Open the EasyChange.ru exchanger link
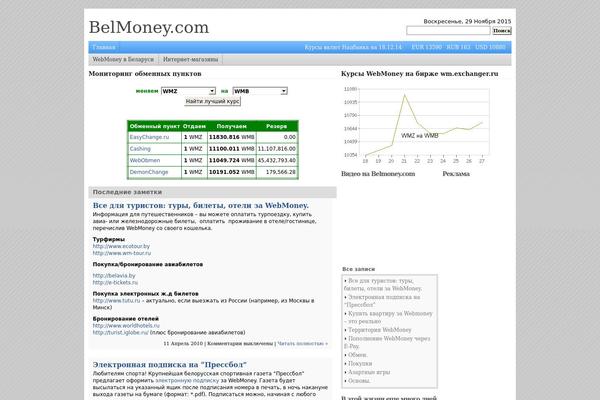Screen dimensions: 600x400 [x=149, y=137]
